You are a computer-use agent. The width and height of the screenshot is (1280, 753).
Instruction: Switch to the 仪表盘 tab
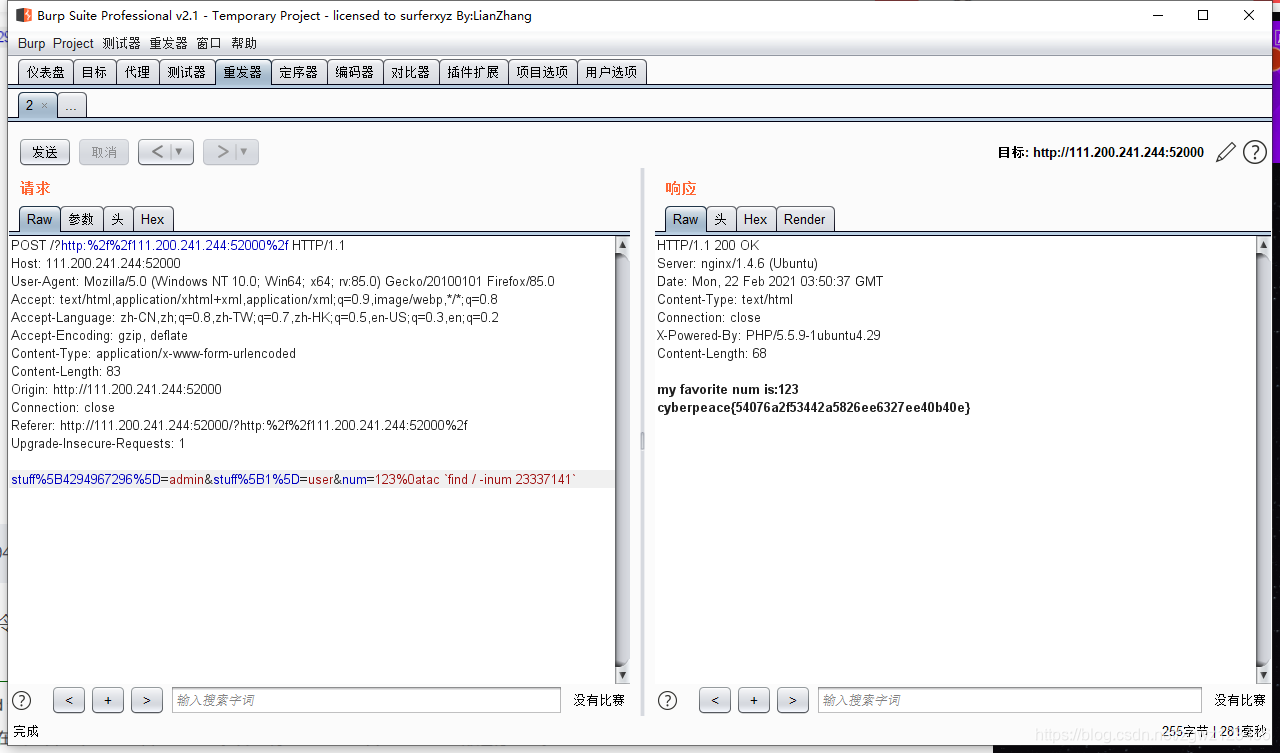pos(46,72)
